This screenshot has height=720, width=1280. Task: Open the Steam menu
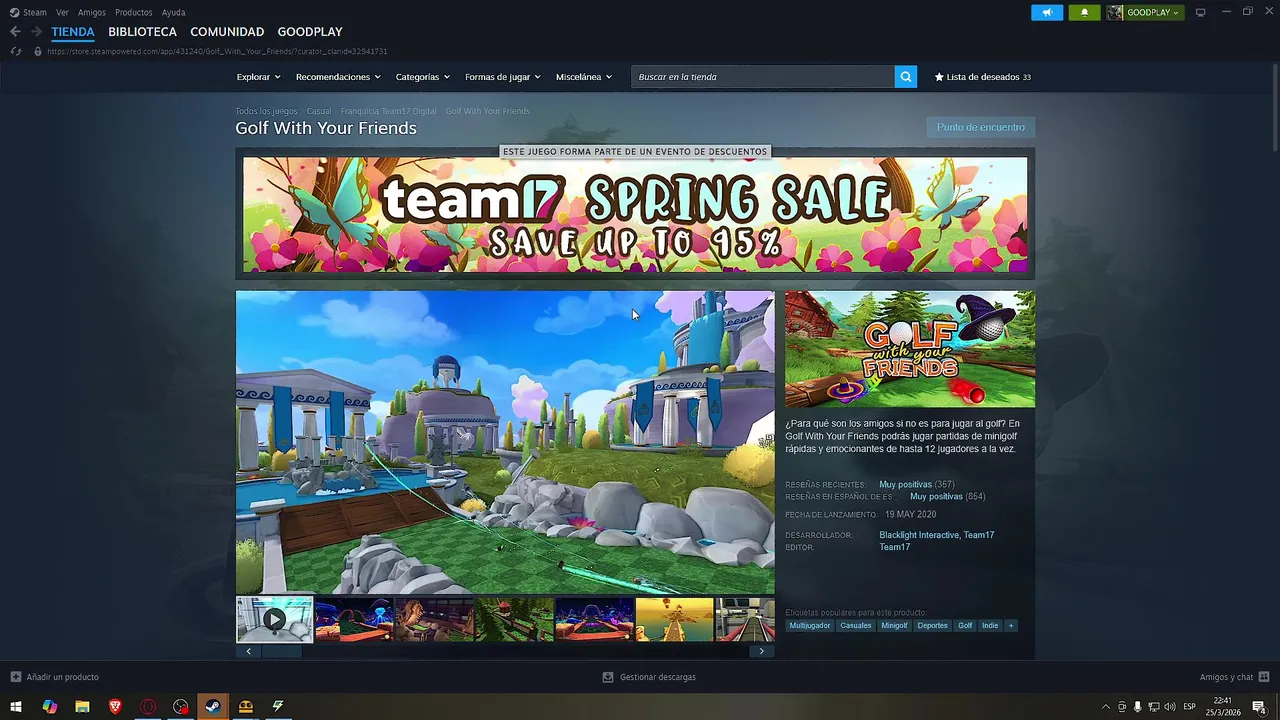35,13
